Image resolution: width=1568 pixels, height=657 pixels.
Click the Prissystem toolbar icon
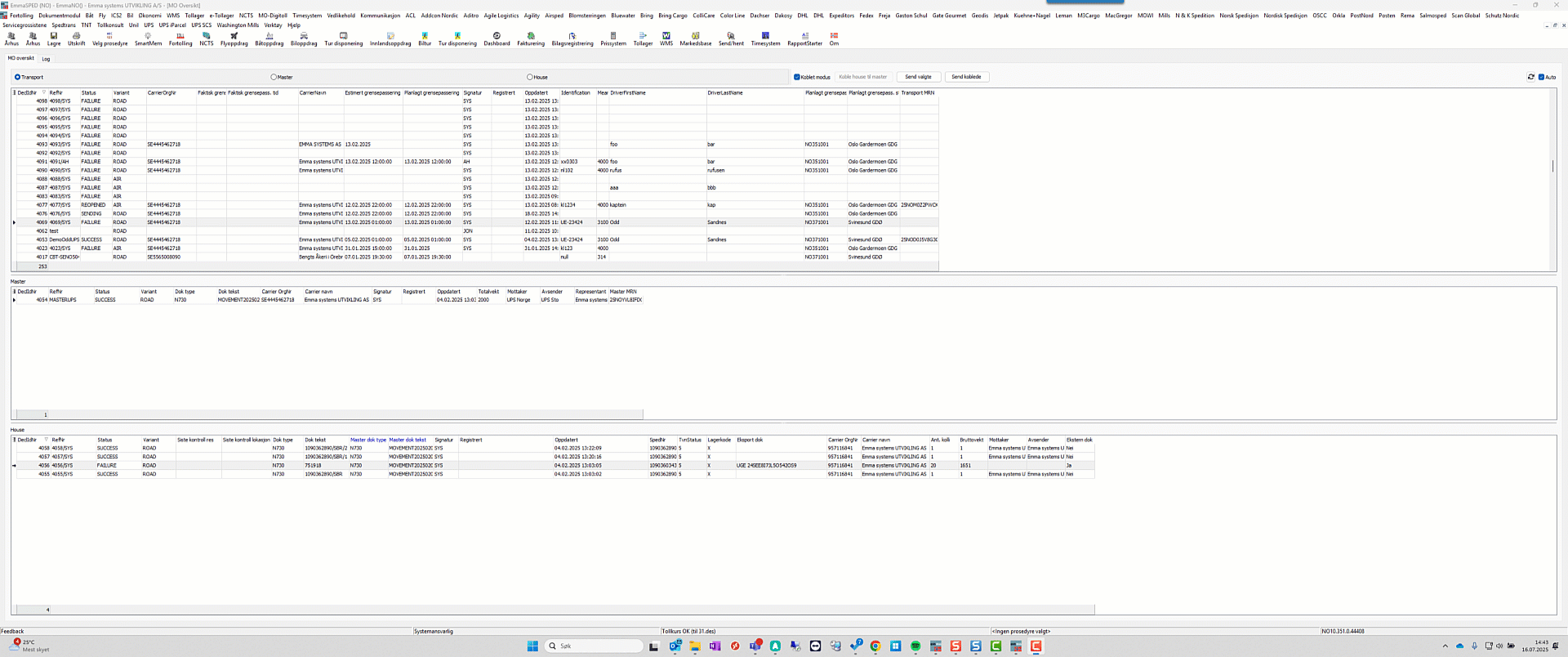pyautogui.click(x=613, y=39)
